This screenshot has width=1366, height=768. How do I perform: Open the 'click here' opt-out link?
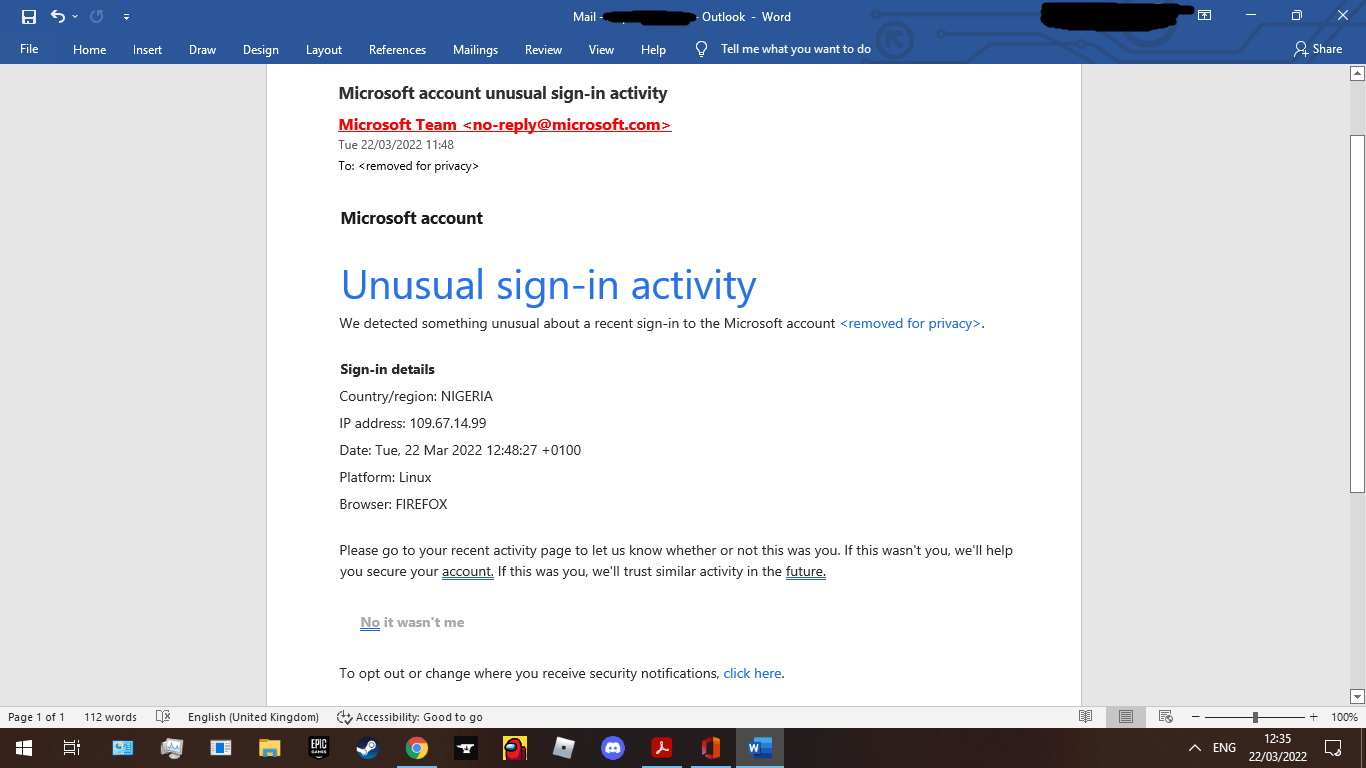tap(753, 673)
